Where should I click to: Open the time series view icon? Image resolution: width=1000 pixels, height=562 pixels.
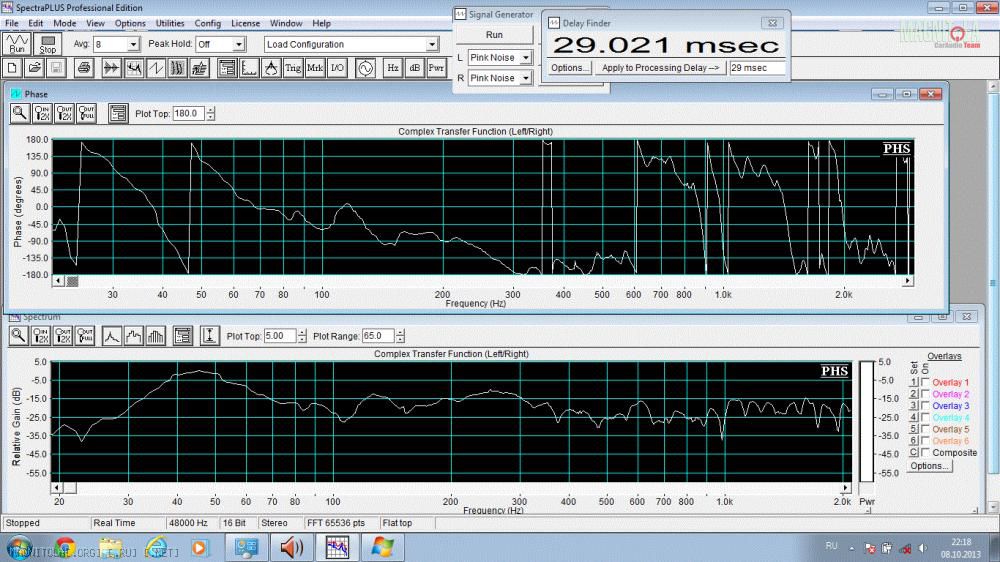click(x=112, y=68)
